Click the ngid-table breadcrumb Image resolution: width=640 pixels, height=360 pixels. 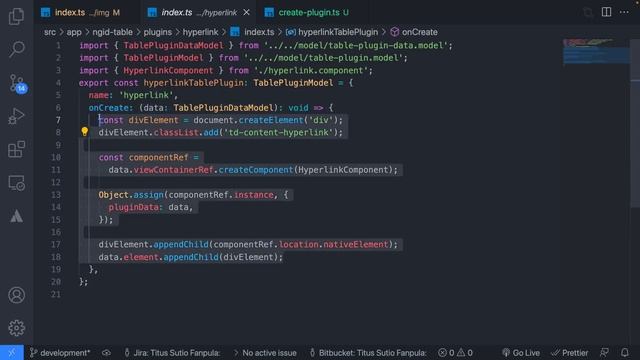[112, 32]
